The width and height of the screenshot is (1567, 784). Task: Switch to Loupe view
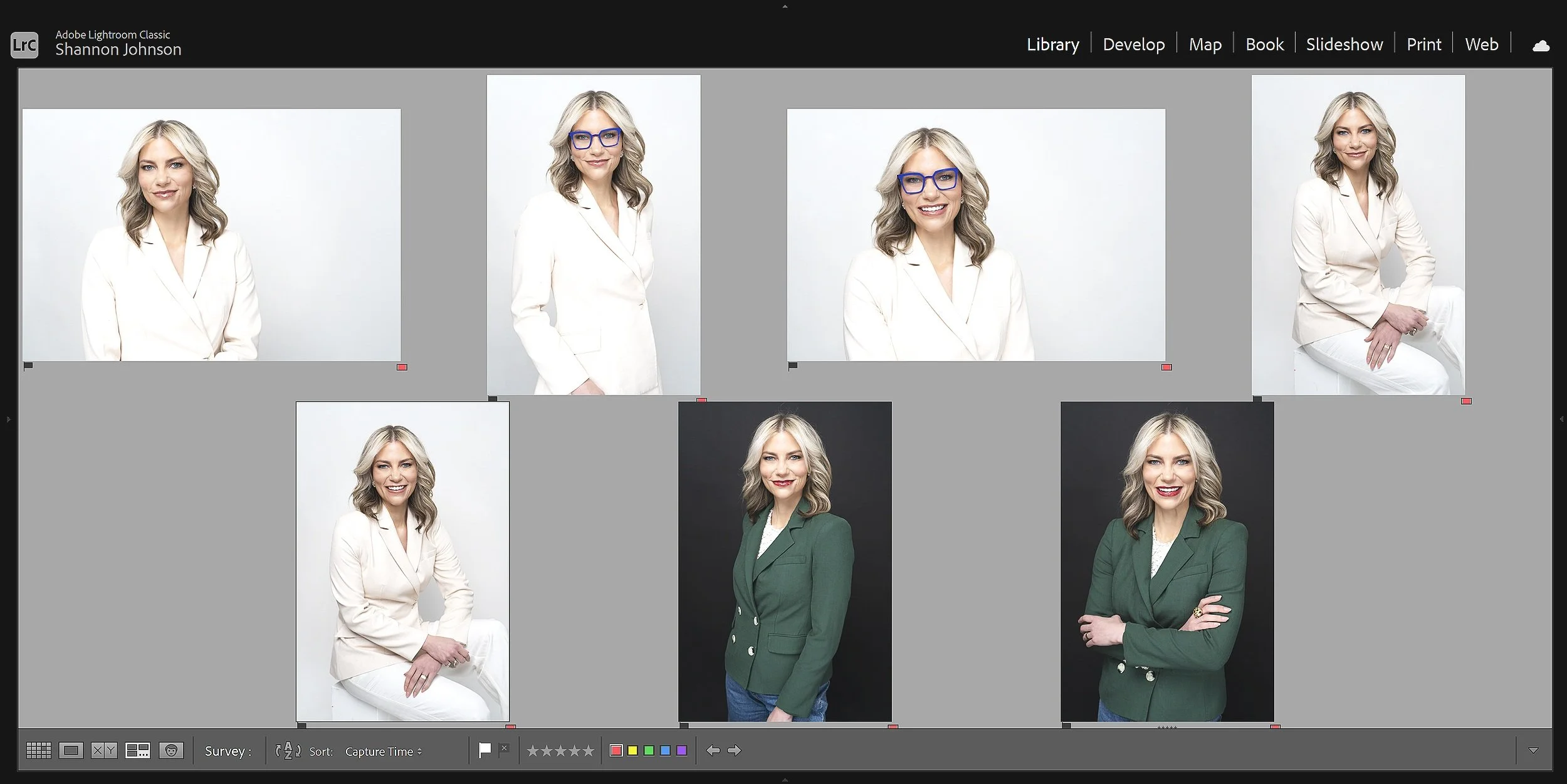point(71,750)
